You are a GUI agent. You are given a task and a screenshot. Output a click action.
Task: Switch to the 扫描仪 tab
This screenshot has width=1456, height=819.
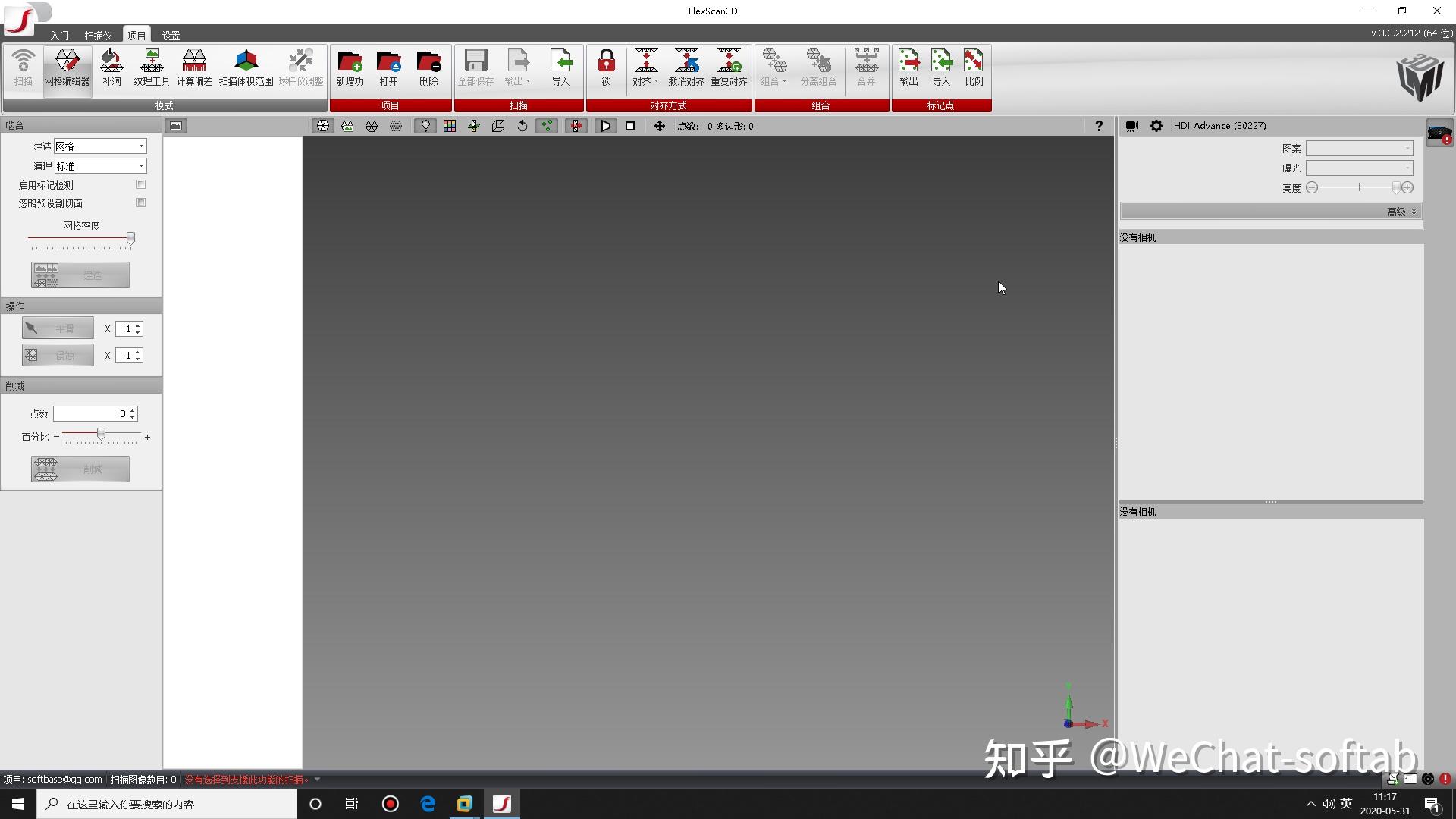tap(97, 34)
